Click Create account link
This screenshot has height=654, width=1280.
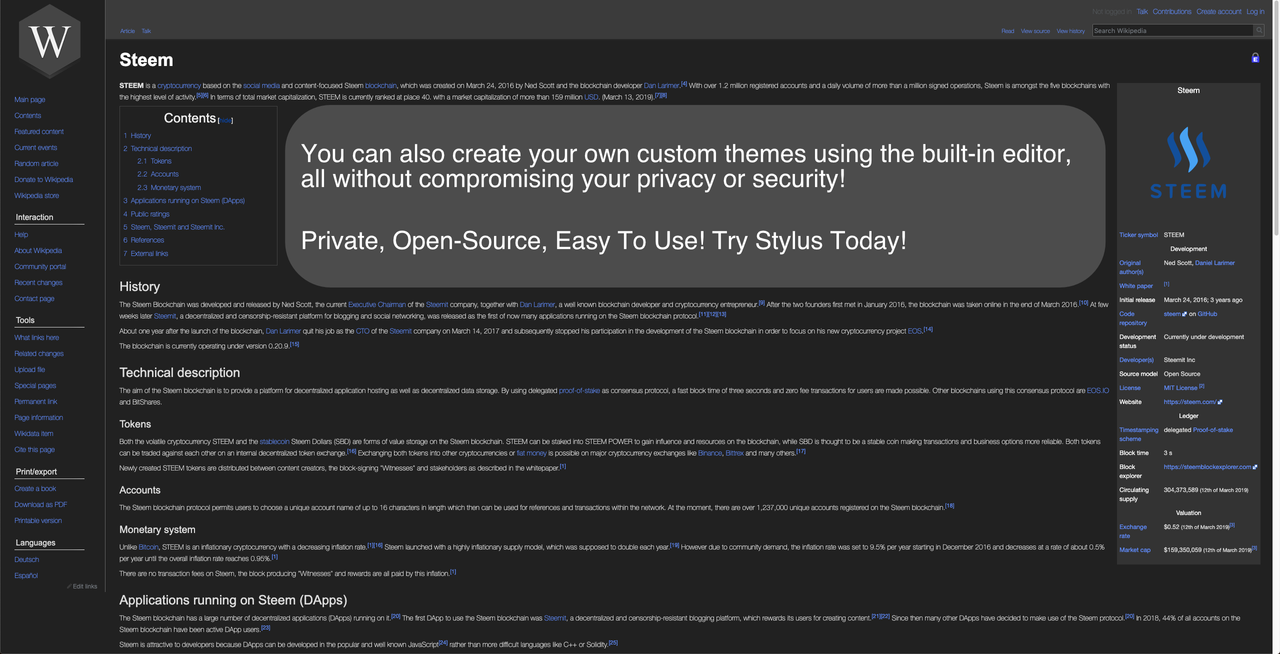[x=1219, y=12]
